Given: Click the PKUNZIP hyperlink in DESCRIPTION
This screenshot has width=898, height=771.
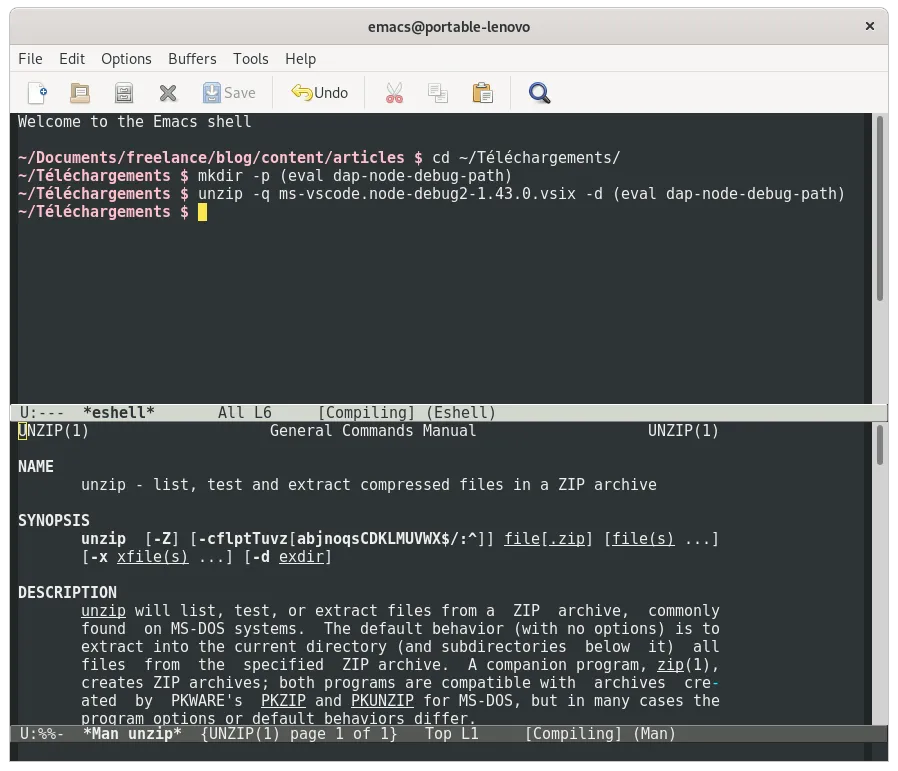Looking at the screenshot, I should pyautogui.click(x=383, y=700).
